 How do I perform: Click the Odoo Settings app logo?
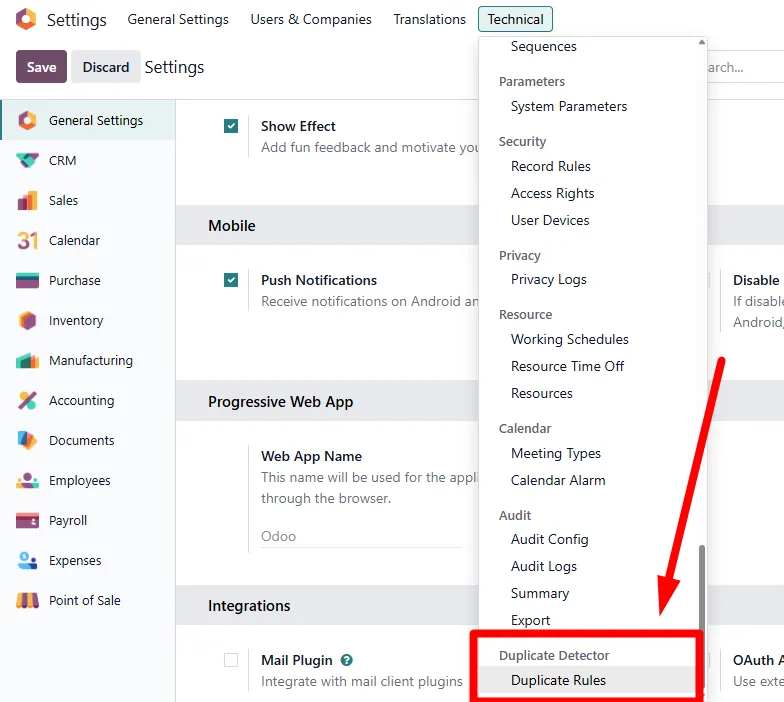(26, 19)
